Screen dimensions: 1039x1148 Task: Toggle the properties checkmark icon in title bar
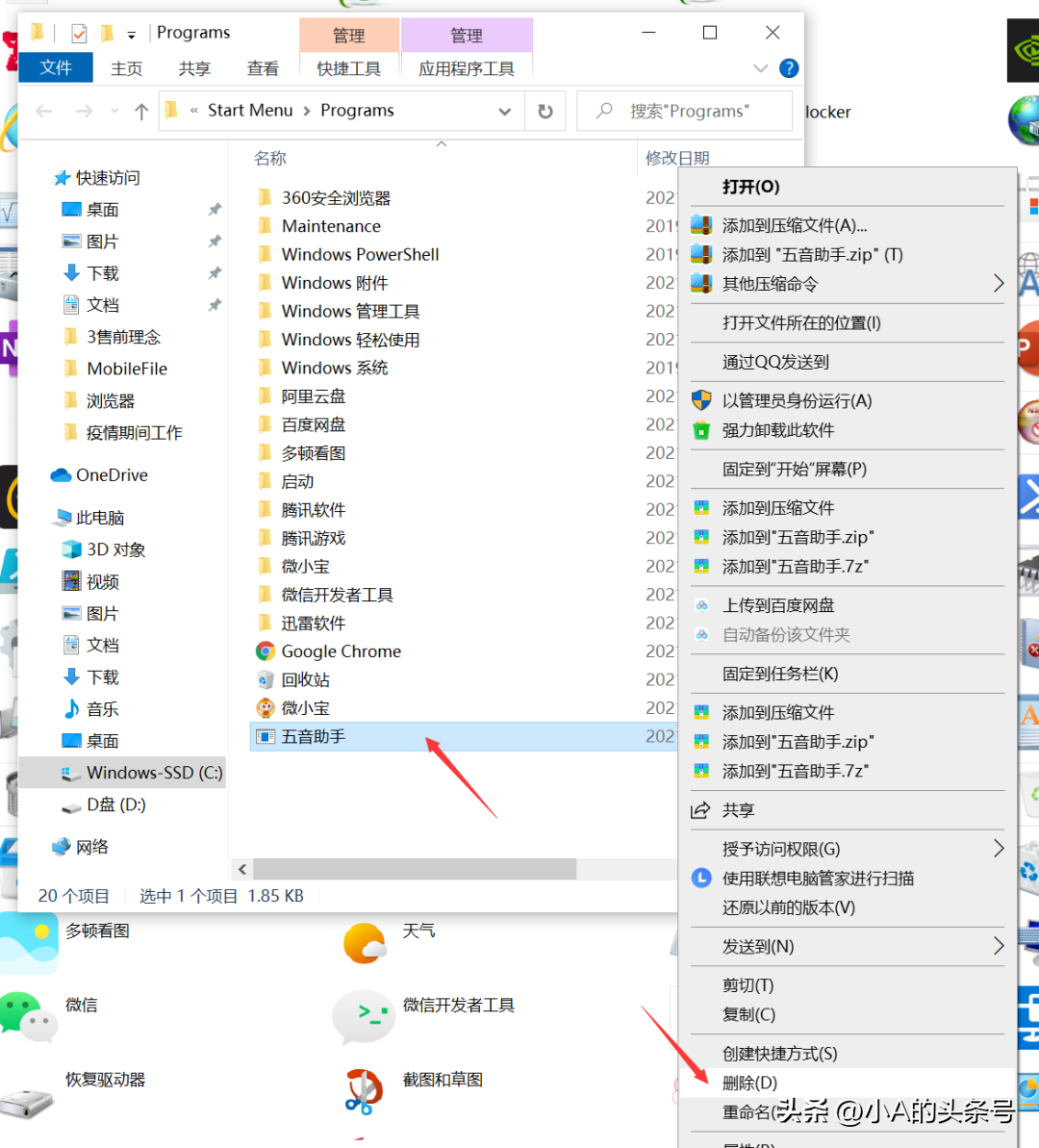point(79,33)
